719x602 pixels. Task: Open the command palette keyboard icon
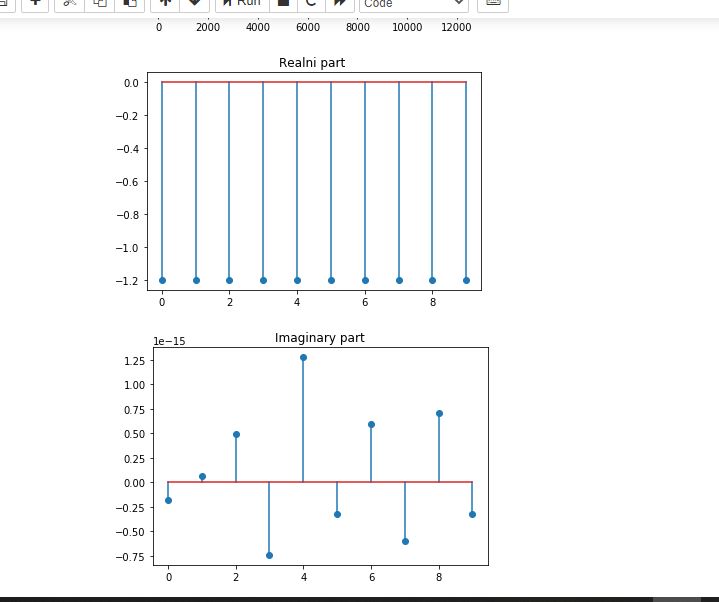pos(493,4)
